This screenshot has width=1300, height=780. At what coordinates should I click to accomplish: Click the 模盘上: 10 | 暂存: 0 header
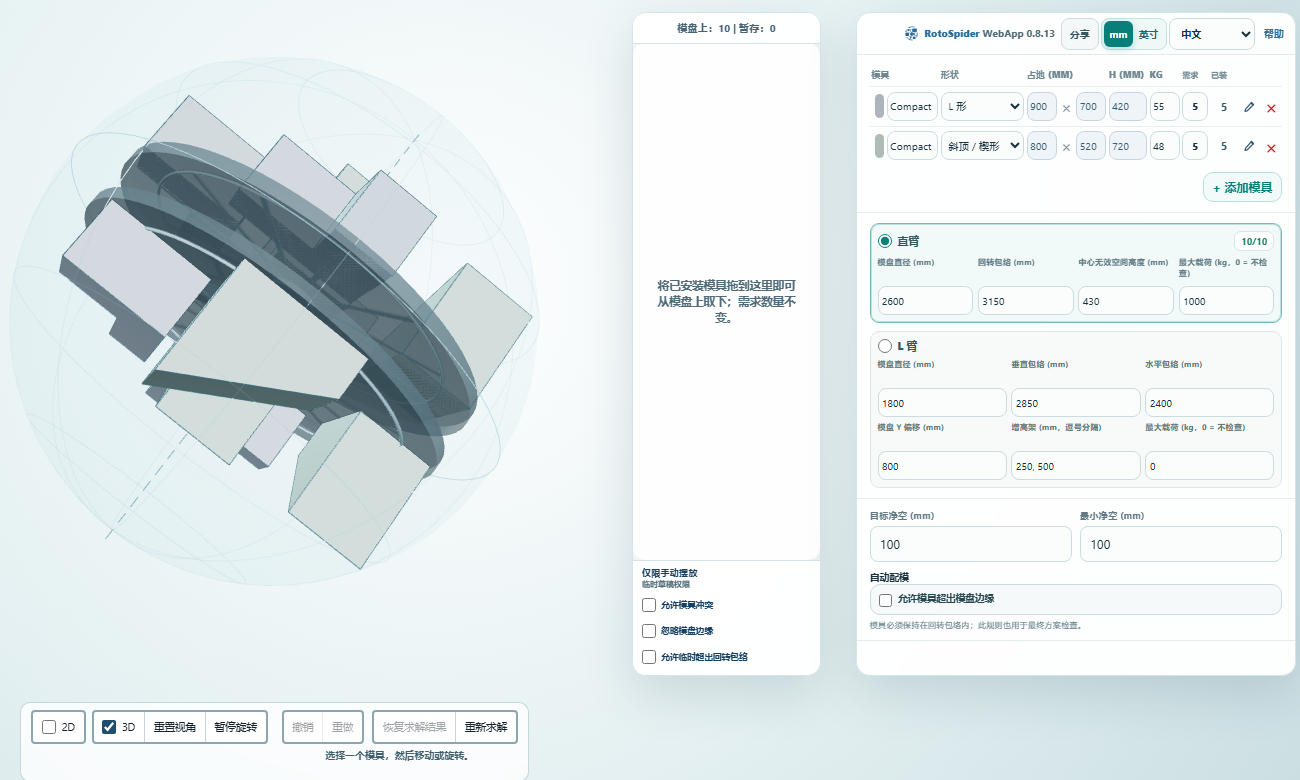point(726,29)
